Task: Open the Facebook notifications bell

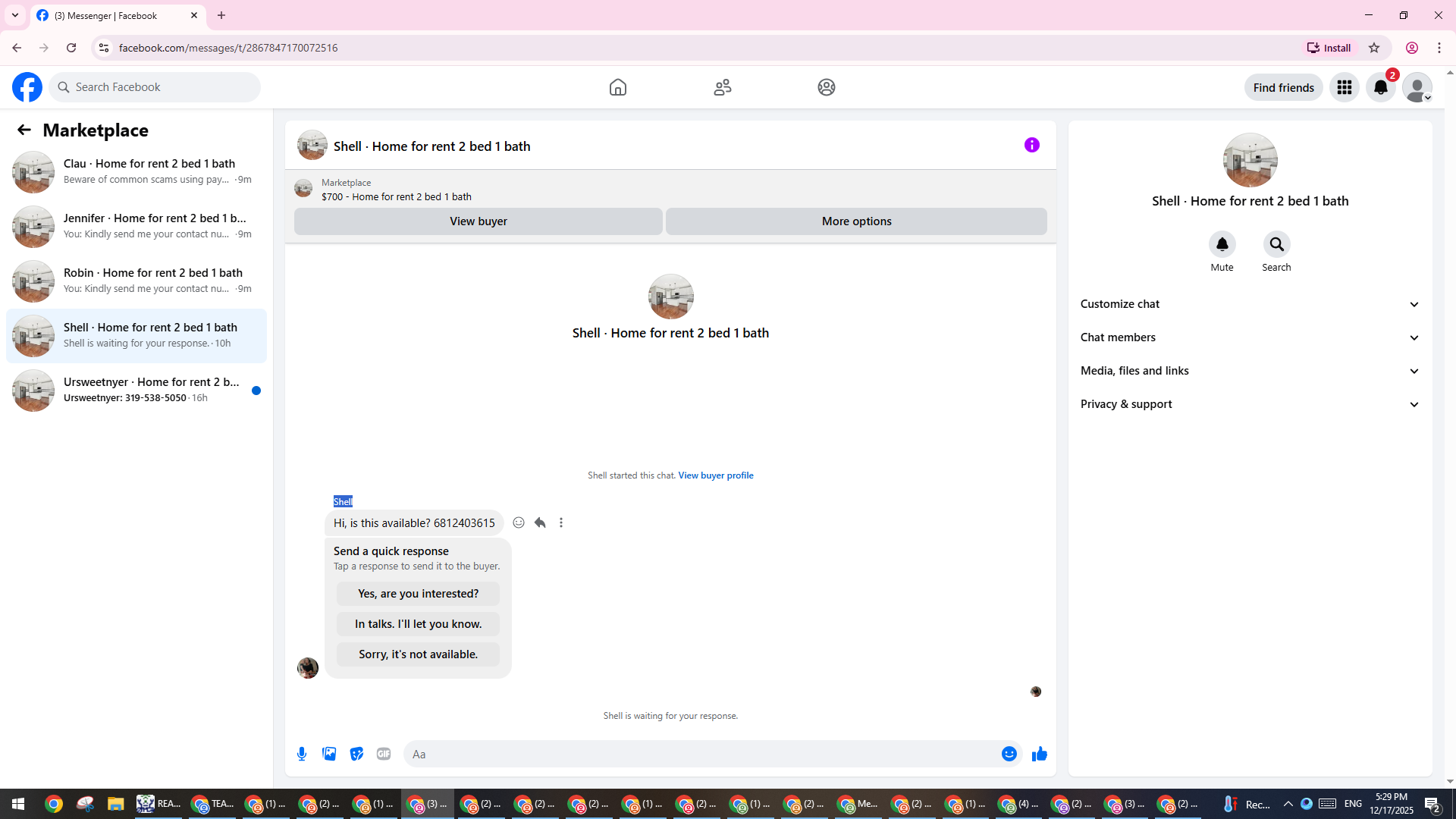Action: point(1381,87)
